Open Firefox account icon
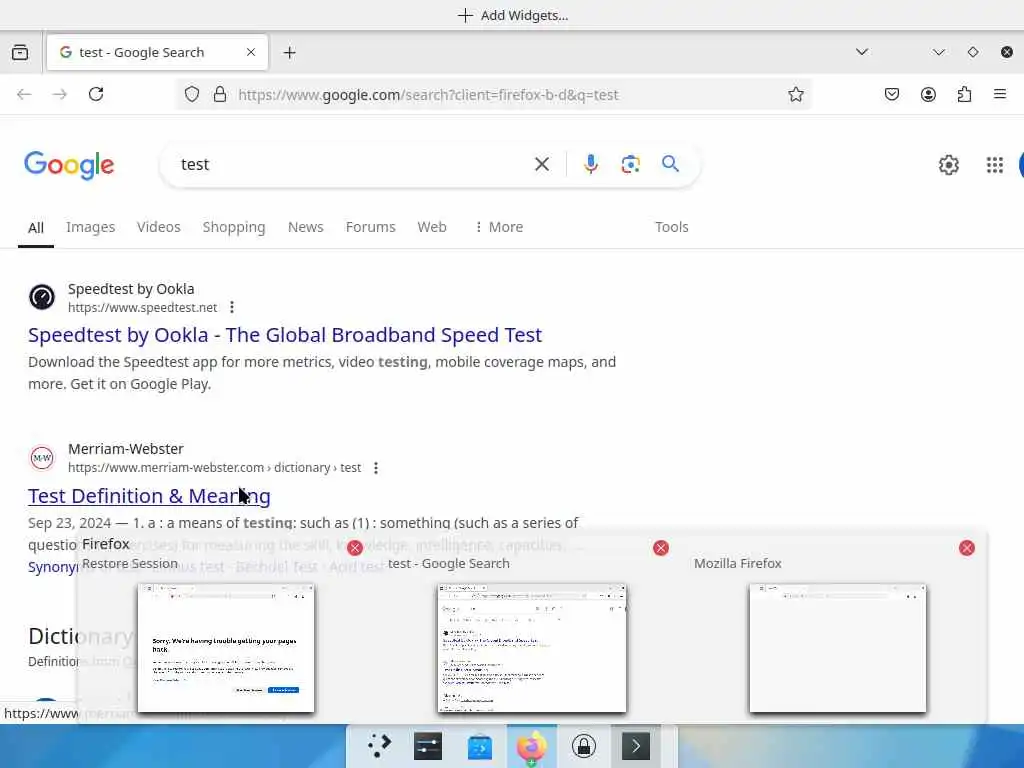 coord(928,95)
